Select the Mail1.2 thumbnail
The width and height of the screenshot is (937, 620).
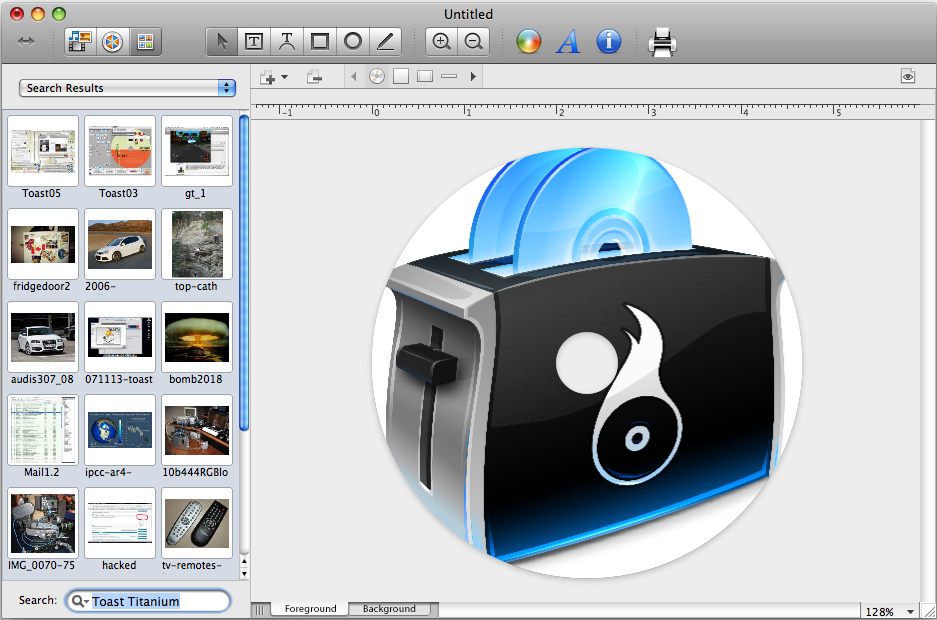pos(42,430)
